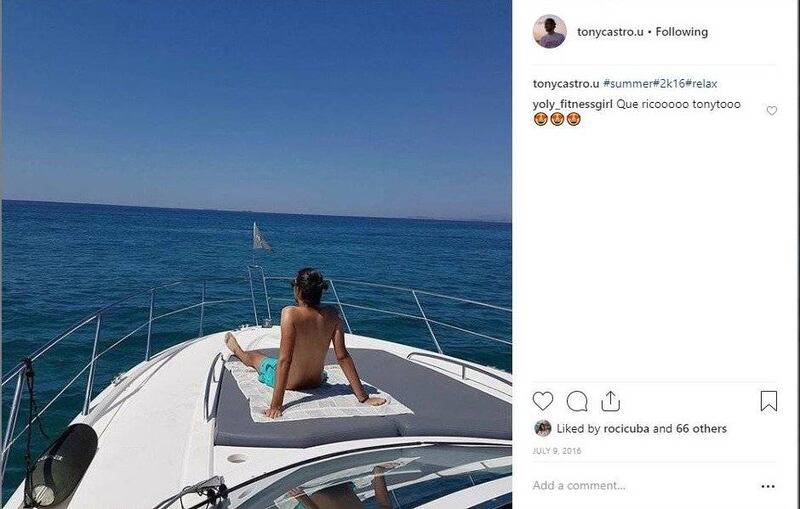Open the #relax hashtag
Screen dimensions: 800x509
(x=702, y=84)
